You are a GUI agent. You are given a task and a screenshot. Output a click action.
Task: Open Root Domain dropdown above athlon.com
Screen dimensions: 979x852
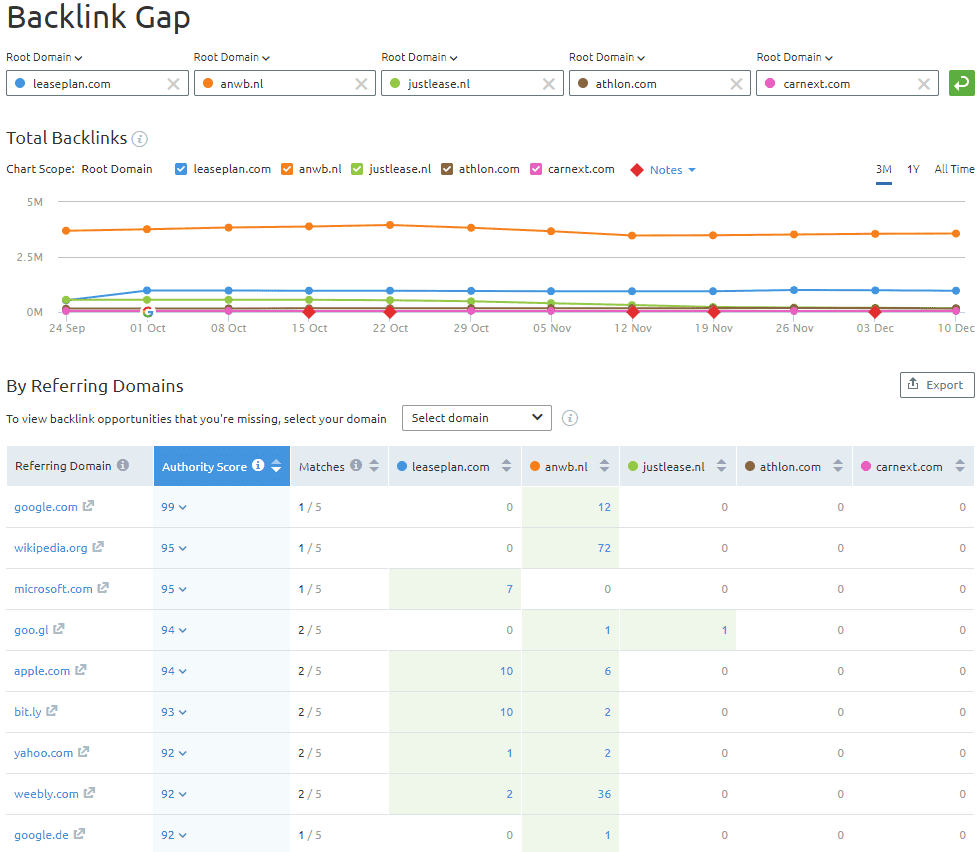(x=607, y=57)
